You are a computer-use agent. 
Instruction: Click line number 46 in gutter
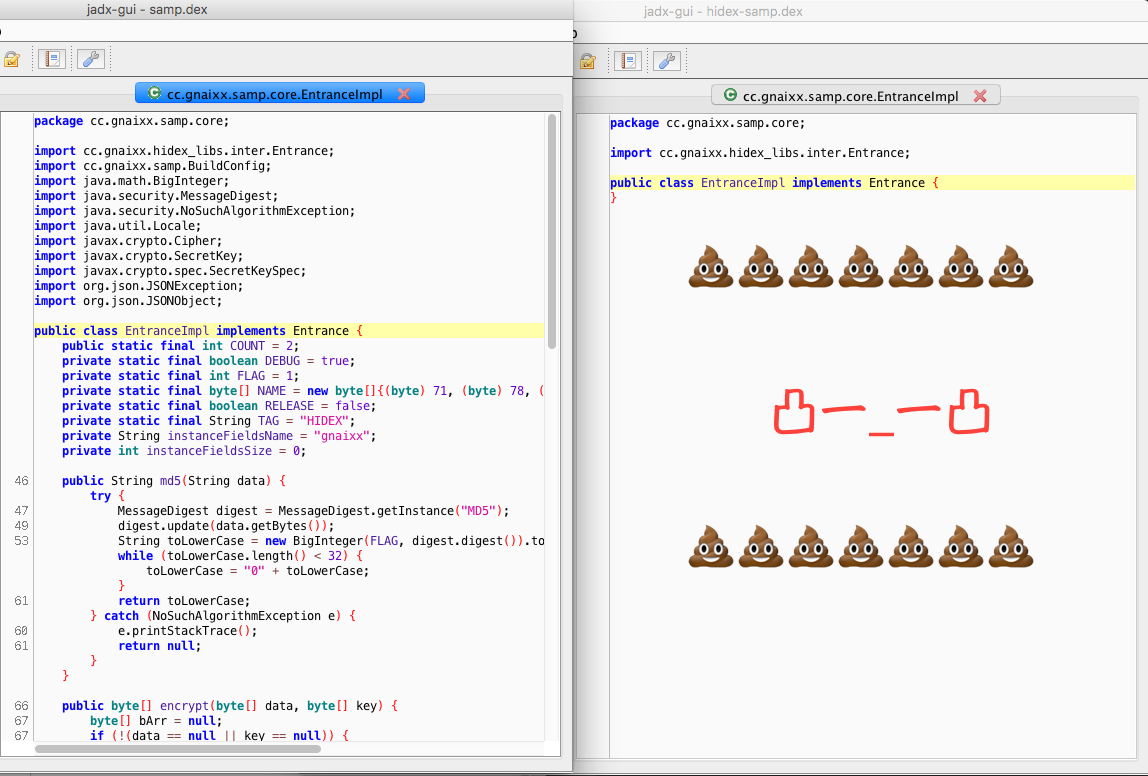[x=21, y=481]
